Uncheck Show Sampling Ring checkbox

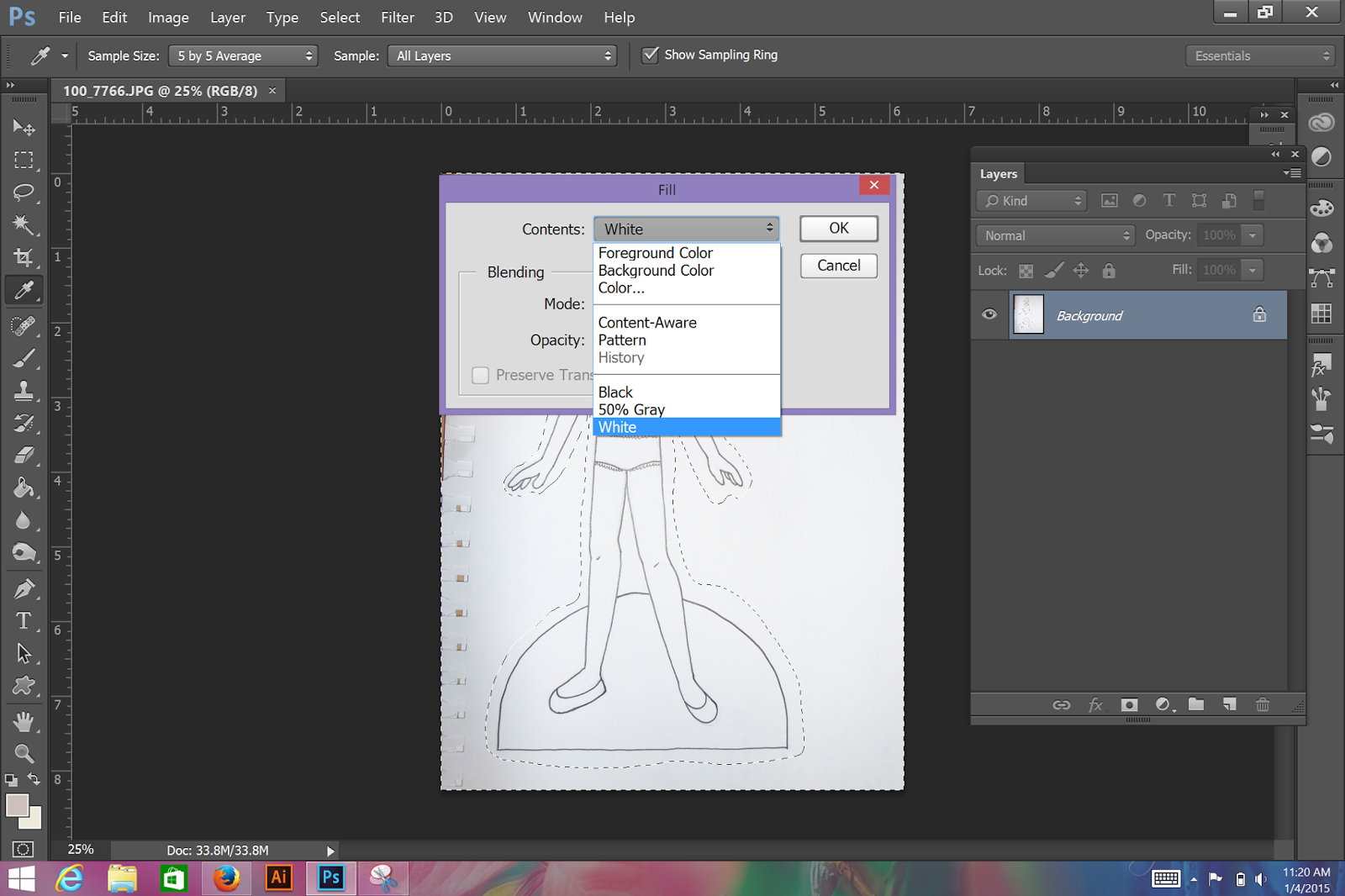(650, 55)
